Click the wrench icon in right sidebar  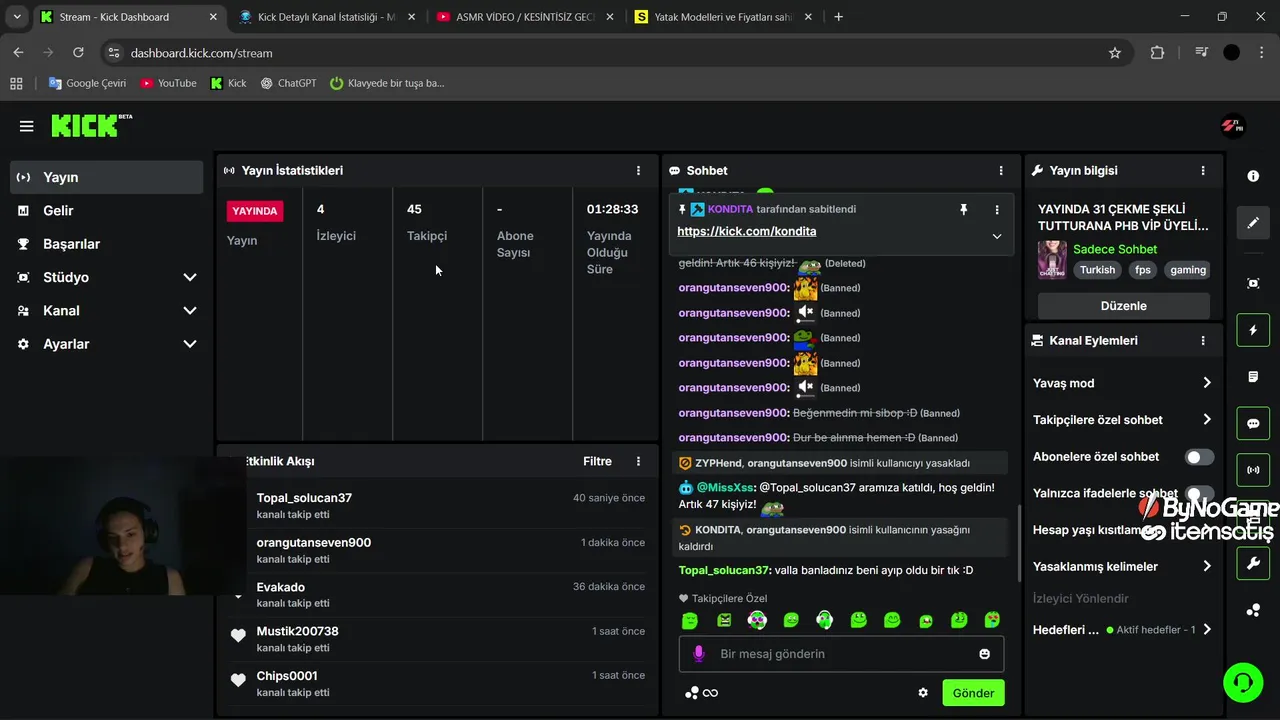[1253, 563]
